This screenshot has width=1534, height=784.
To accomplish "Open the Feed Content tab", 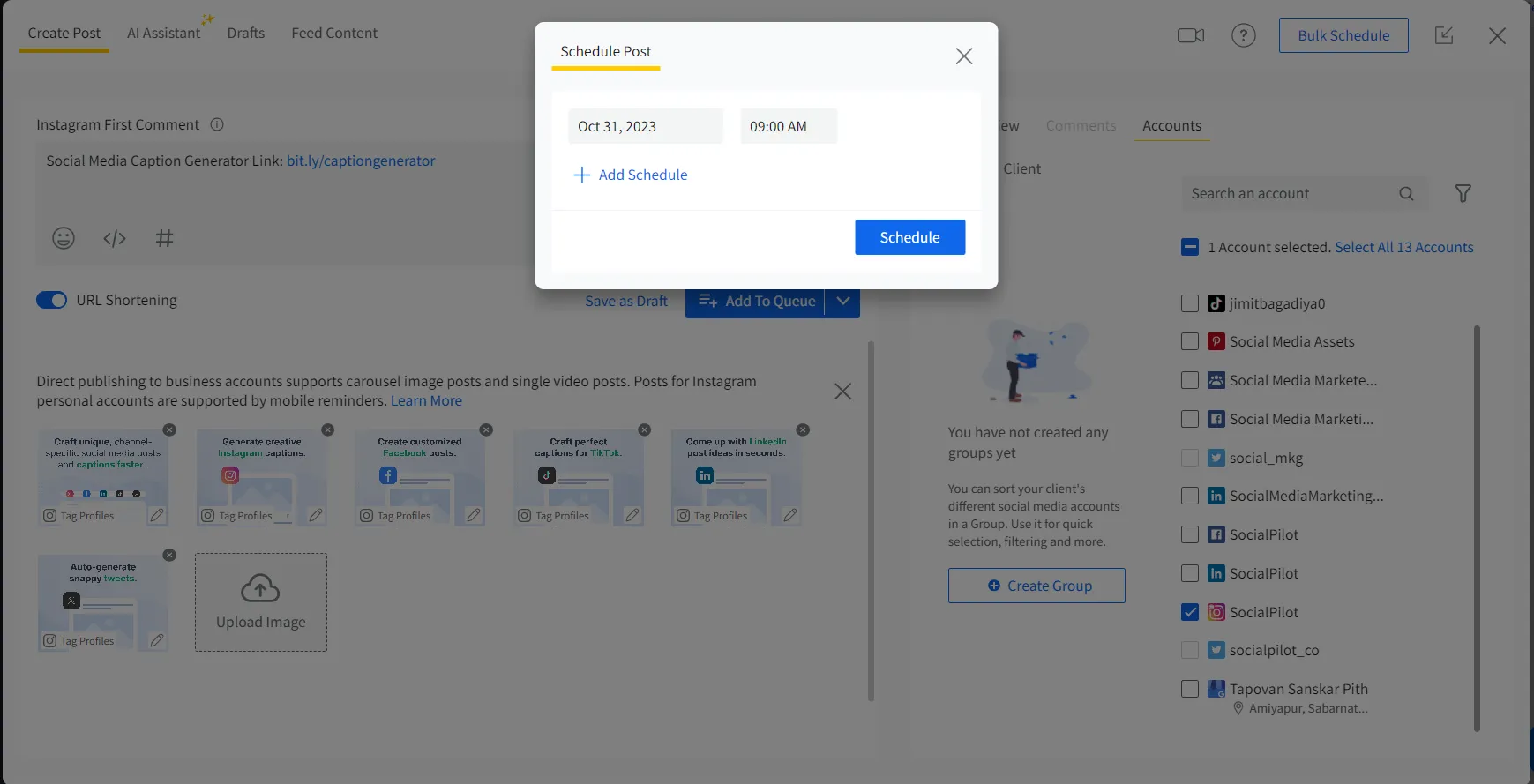I will coord(334,33).
